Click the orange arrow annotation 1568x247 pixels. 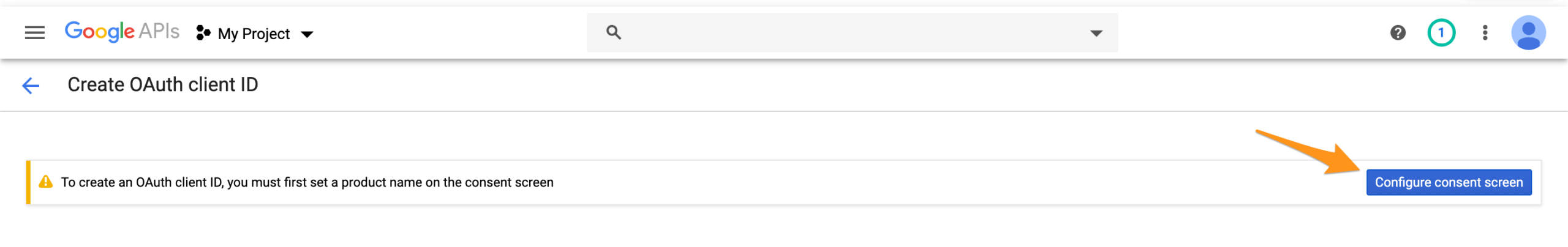coord(1311,153)
